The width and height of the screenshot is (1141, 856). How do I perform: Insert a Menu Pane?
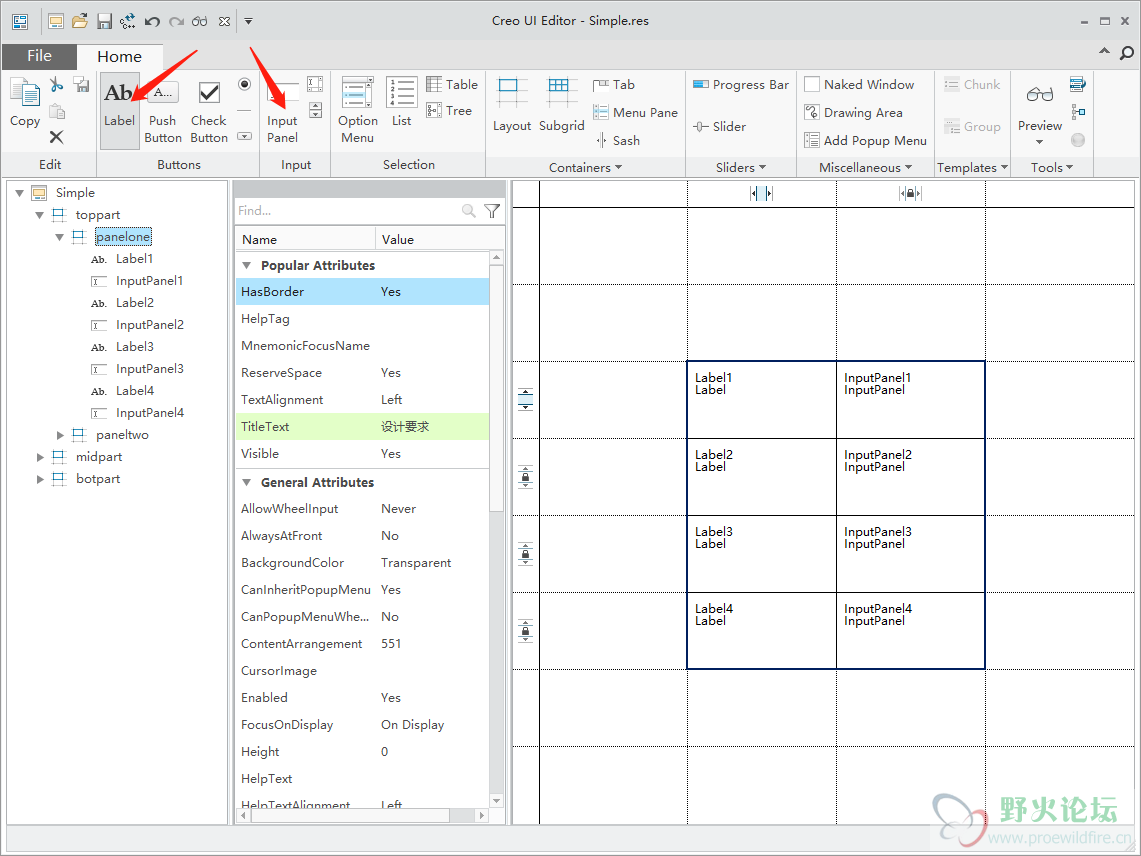pos(635,112)
